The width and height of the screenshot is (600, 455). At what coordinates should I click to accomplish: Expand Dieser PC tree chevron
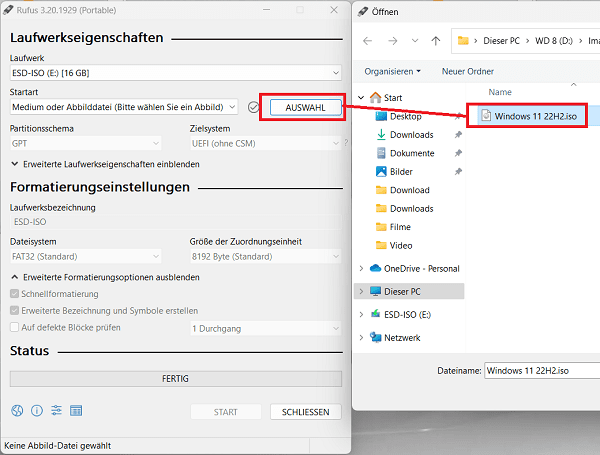[361, 292]
